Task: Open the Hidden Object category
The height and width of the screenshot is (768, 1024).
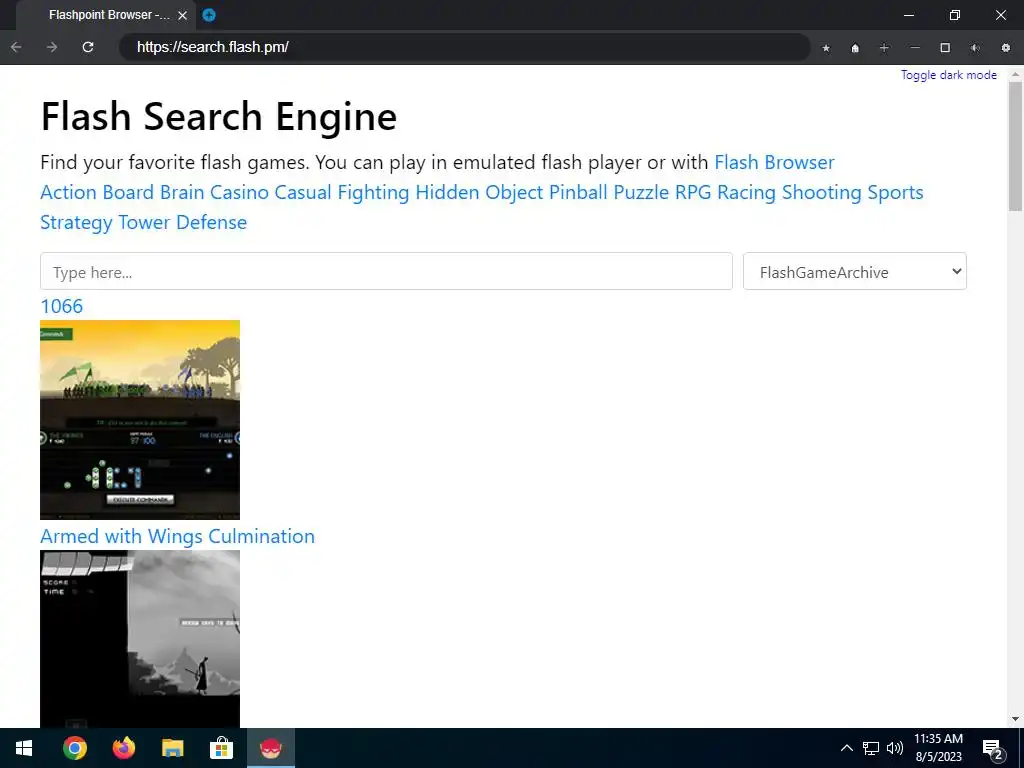Action: tap(479, 192)
